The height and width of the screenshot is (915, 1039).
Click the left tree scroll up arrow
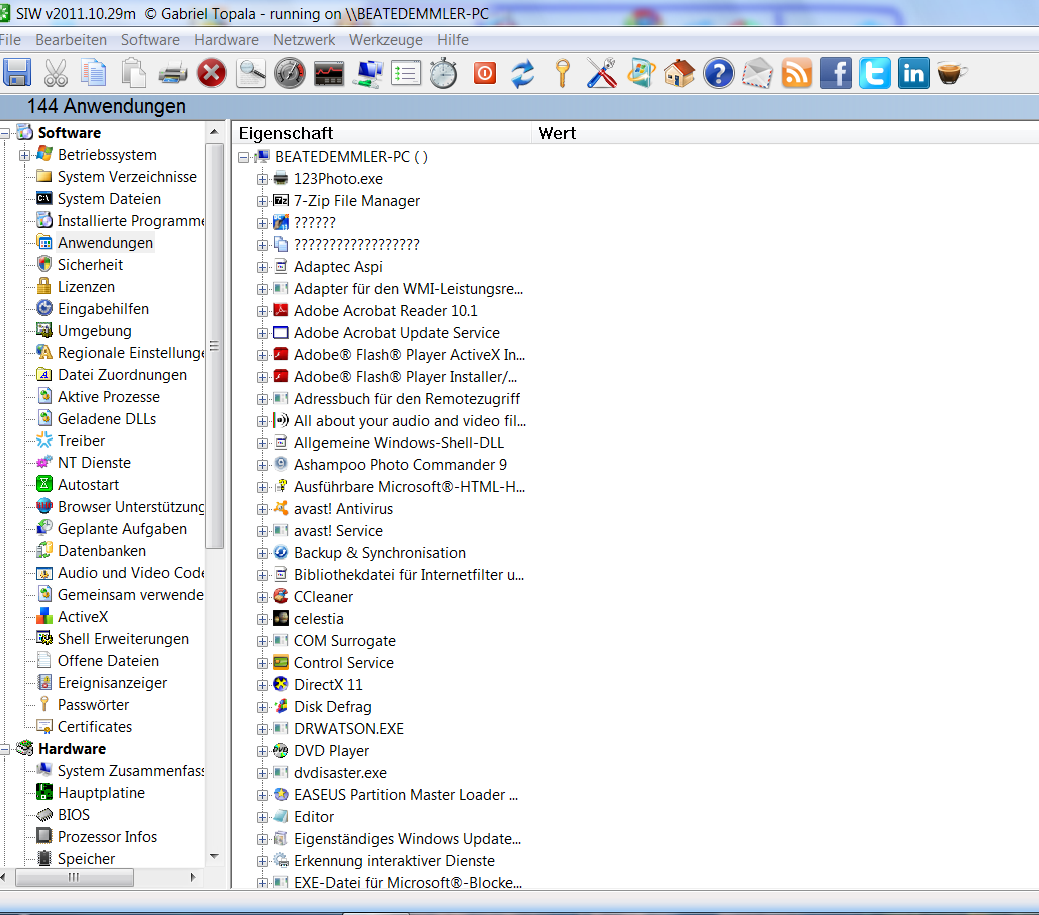(214, 133)
